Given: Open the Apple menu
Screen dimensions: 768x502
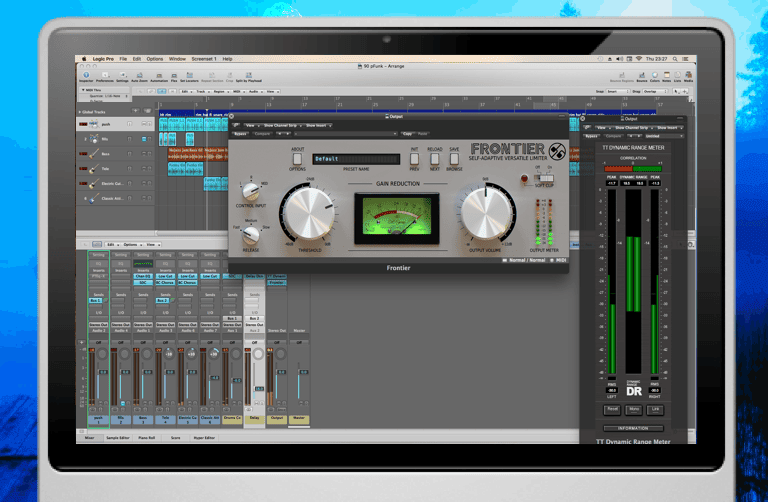Looking at the screenshot, I should coord(84,59).
